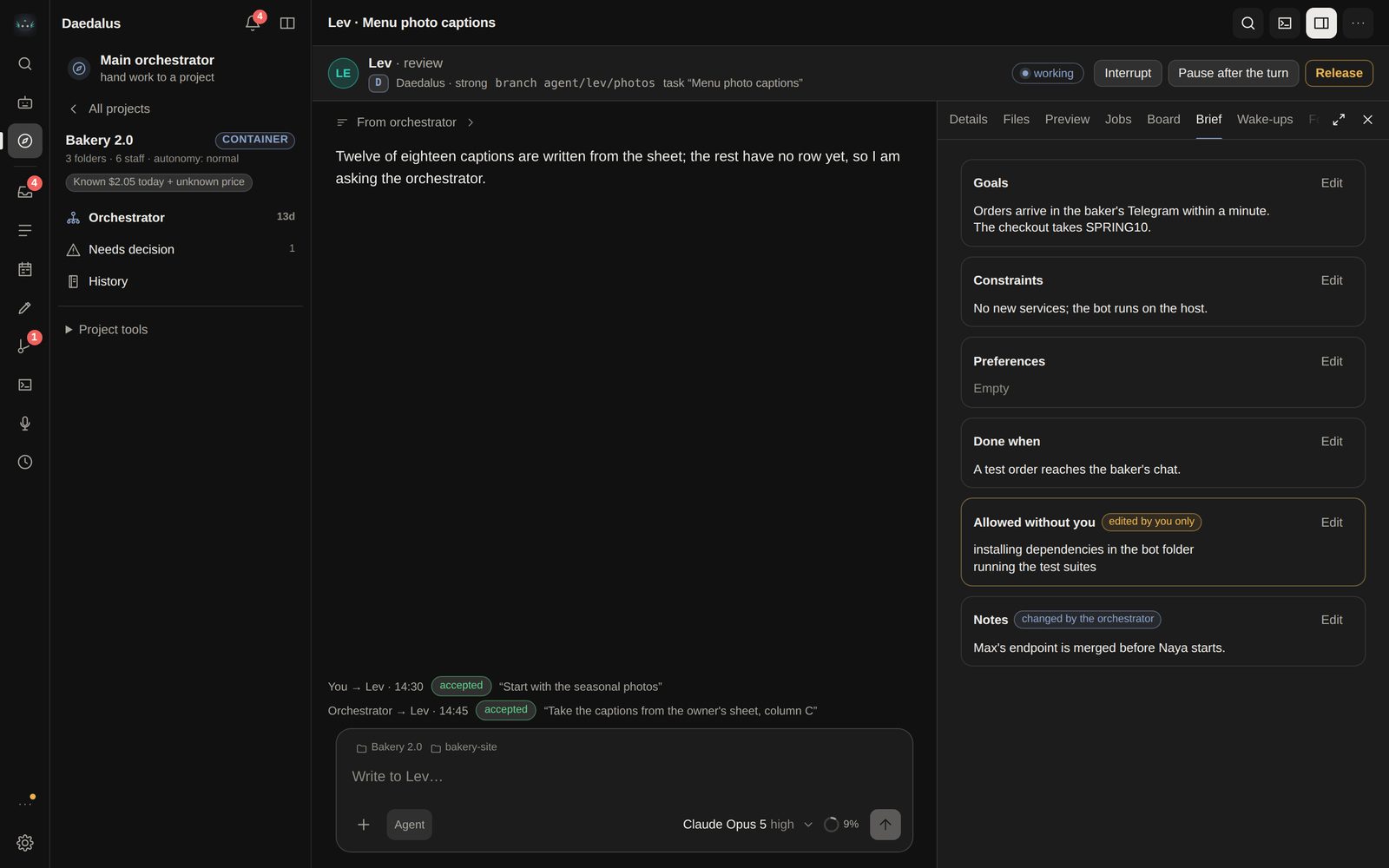Click the Interrupt button
The height and width of the screenshot is (868, 1389).
[x=1128, y=73]
